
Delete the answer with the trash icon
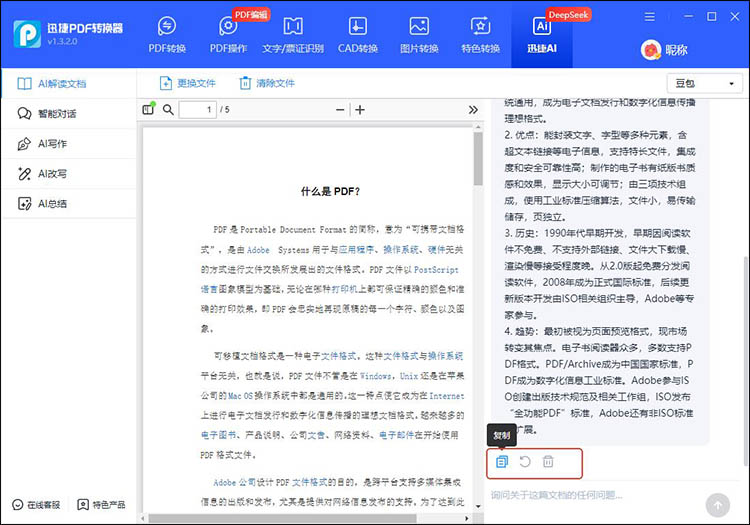[548, 461]
